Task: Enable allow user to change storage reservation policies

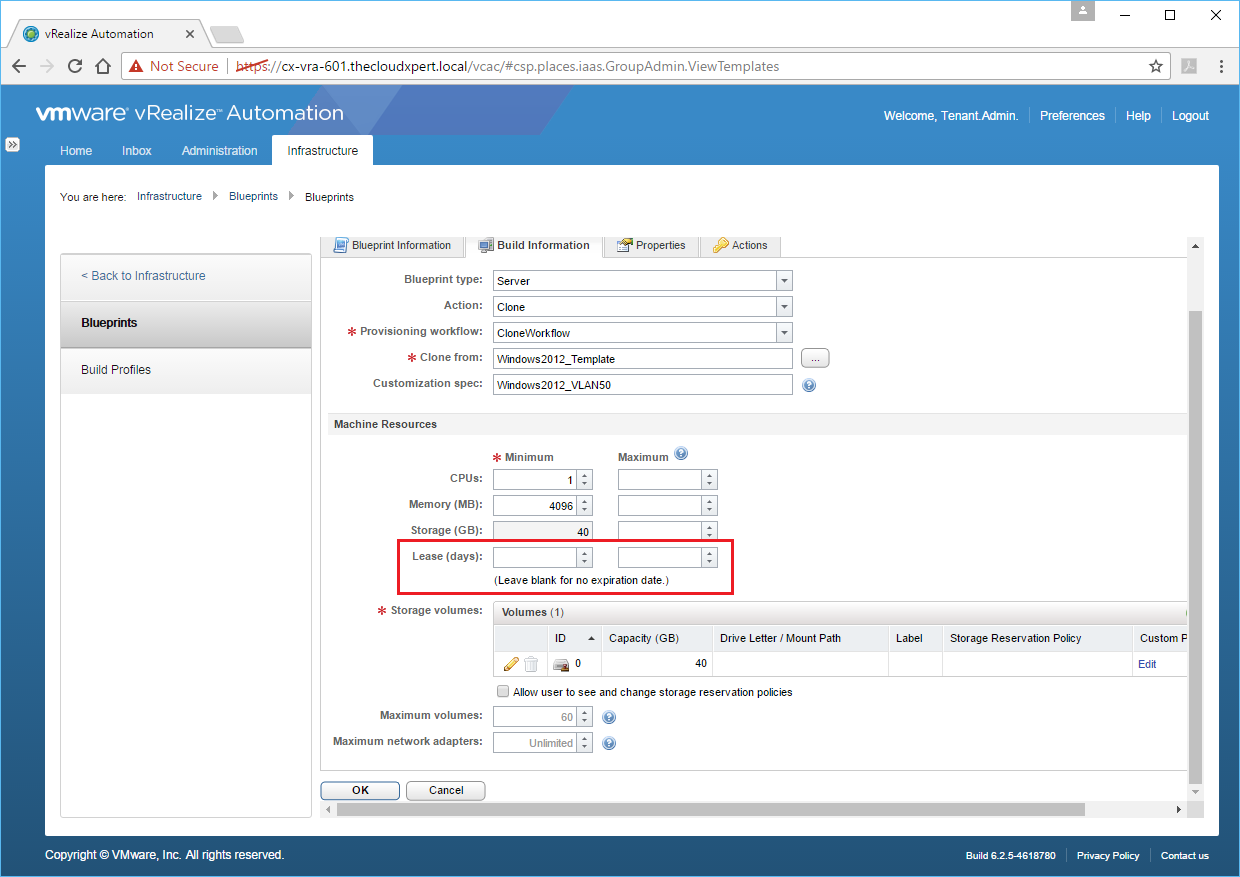Action: 503,692
